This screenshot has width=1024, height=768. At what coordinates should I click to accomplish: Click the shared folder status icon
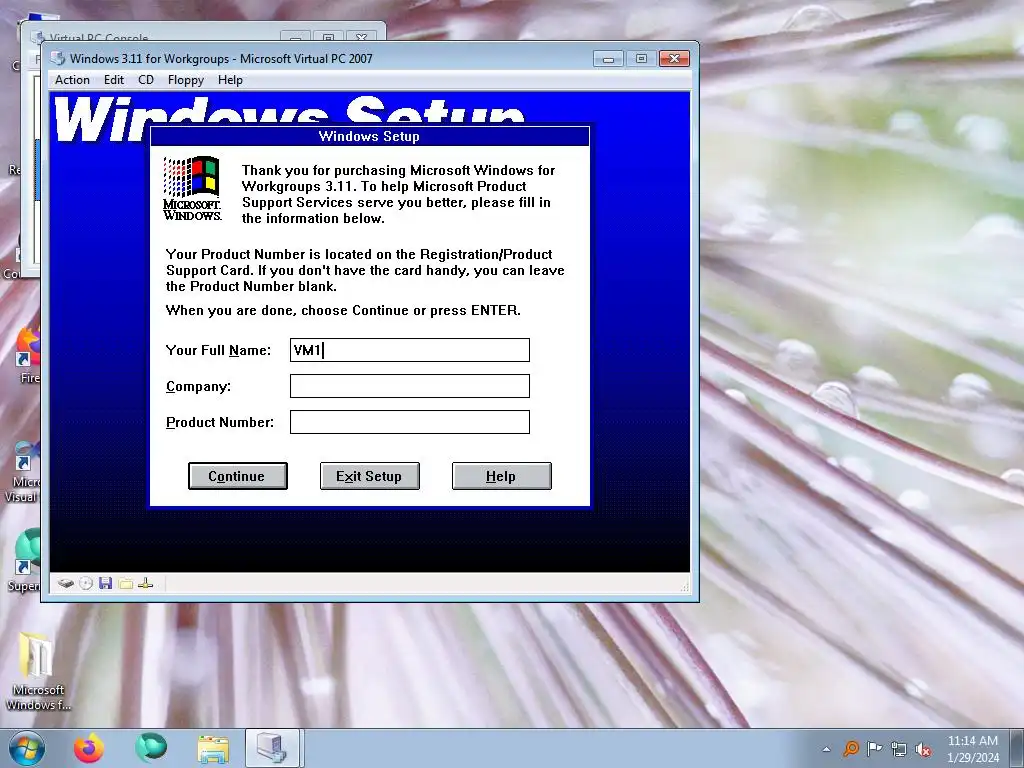(x=126, y=583)
